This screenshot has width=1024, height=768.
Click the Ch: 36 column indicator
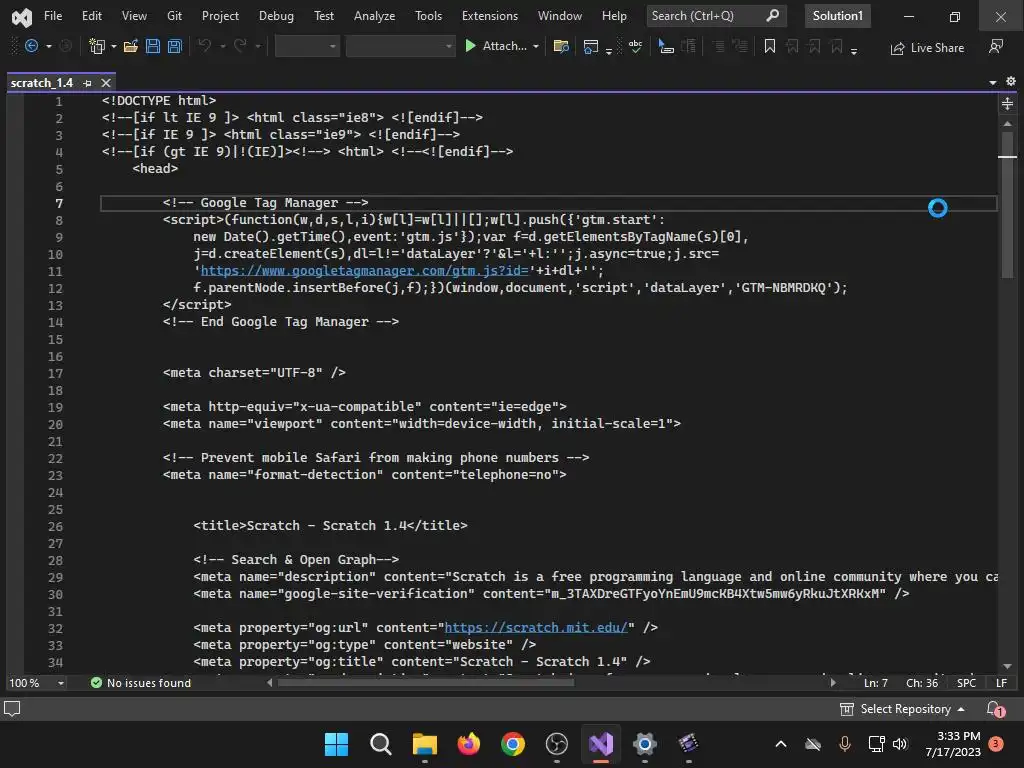click(921, 682)
